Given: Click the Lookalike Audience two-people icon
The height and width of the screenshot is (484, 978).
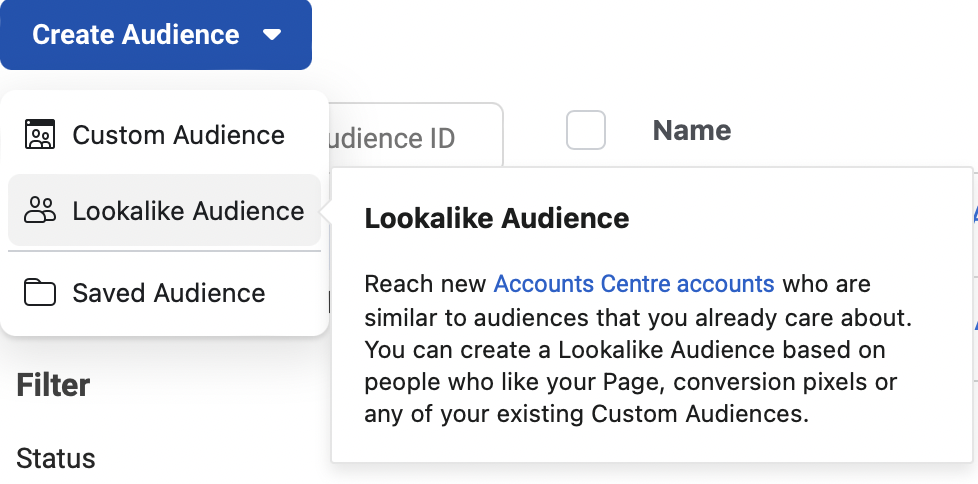Looking at the screenshot, I should point(40,211).
